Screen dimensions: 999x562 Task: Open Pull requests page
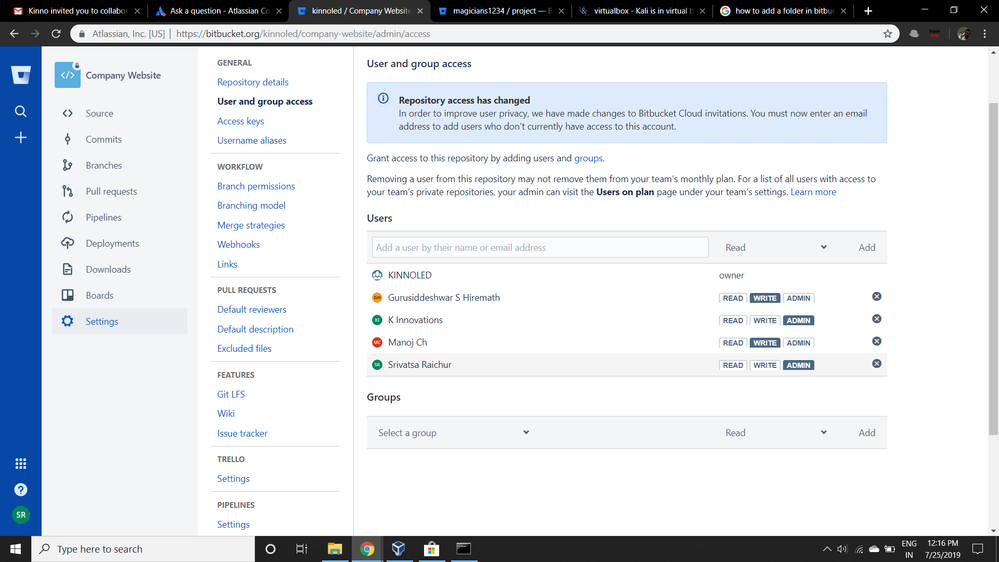[111, 192]
